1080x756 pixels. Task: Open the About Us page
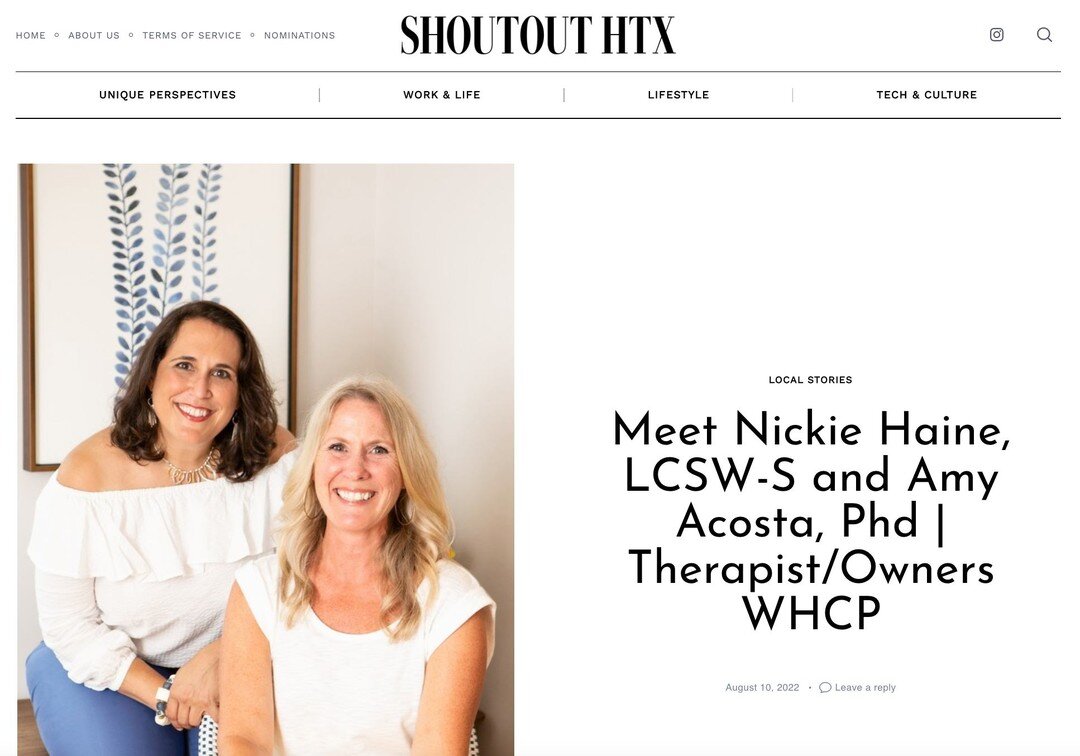coord(94,35)
